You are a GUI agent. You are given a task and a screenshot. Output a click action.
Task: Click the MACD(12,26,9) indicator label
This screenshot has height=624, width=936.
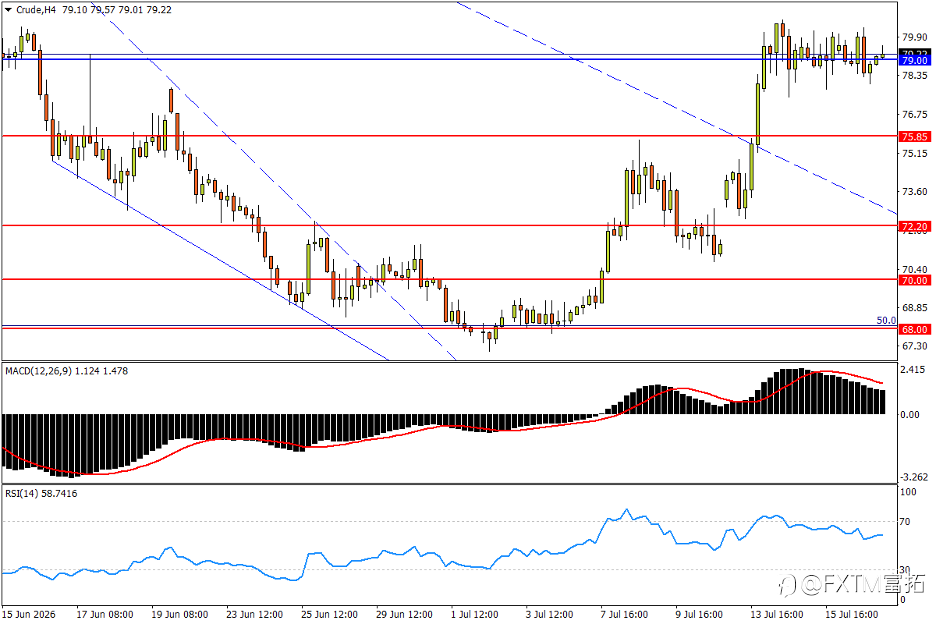tap(38, 371)
